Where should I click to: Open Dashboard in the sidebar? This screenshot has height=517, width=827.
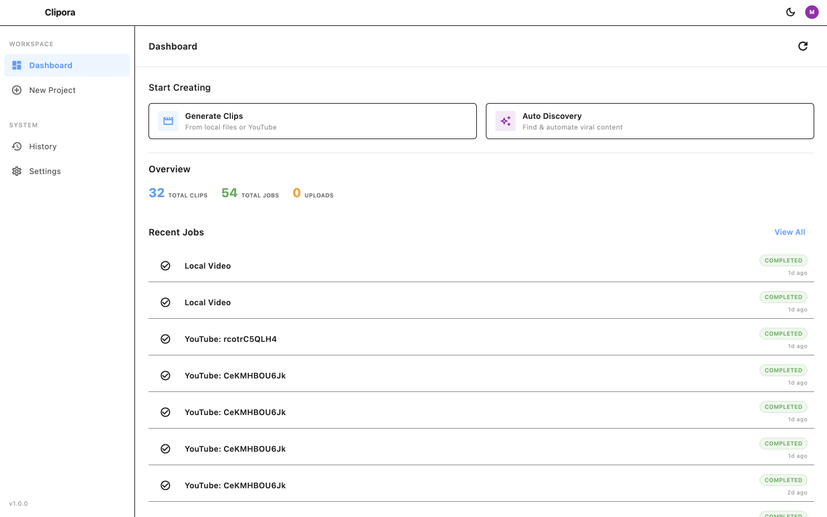tap(67, 65)
